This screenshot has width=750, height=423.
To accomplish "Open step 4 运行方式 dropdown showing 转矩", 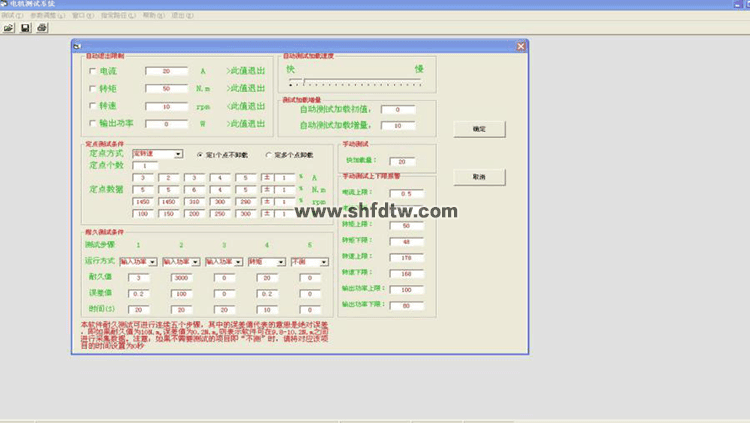I will (282, 262).
